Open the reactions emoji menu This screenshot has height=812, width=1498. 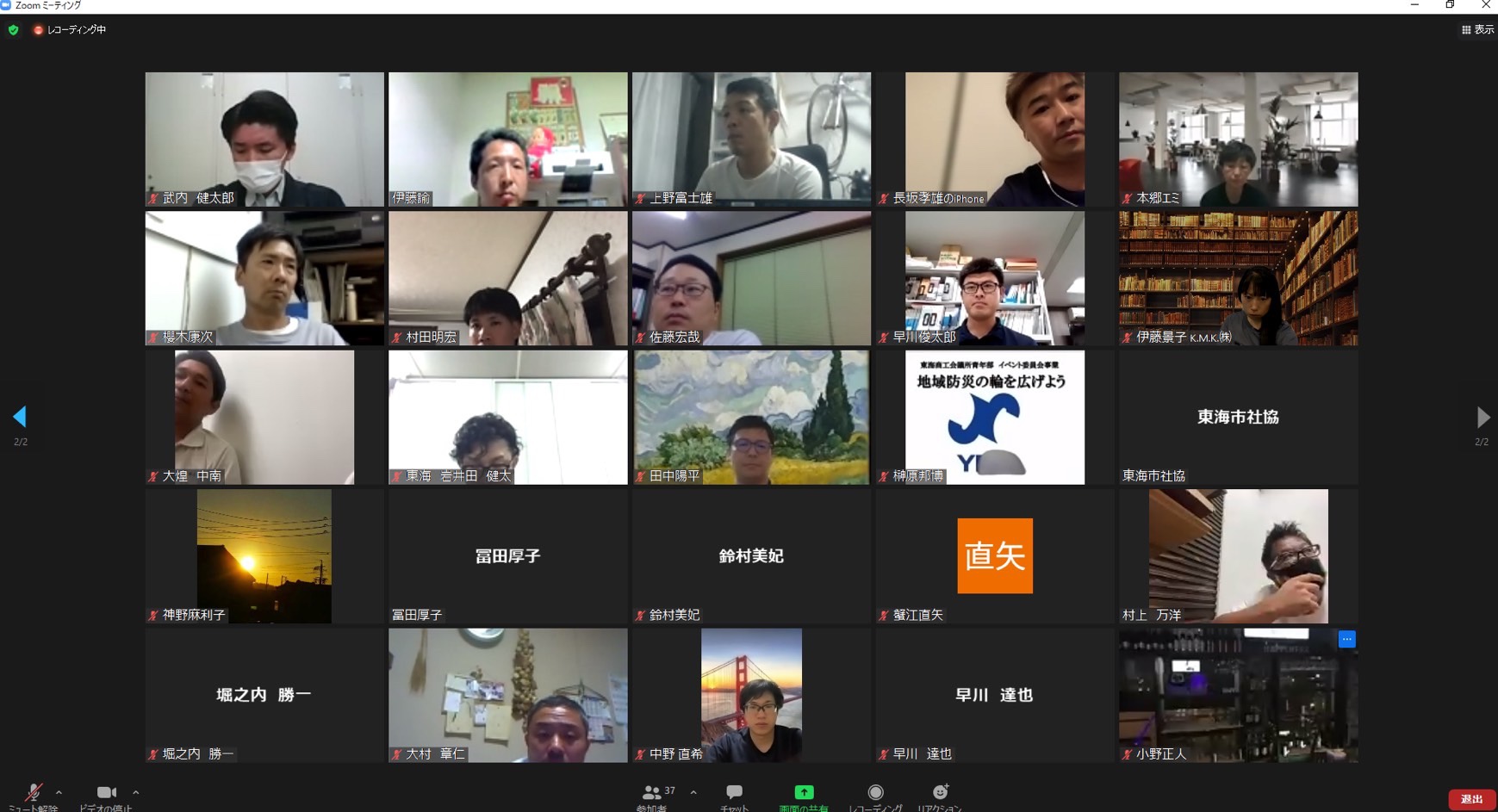point(940,793)
